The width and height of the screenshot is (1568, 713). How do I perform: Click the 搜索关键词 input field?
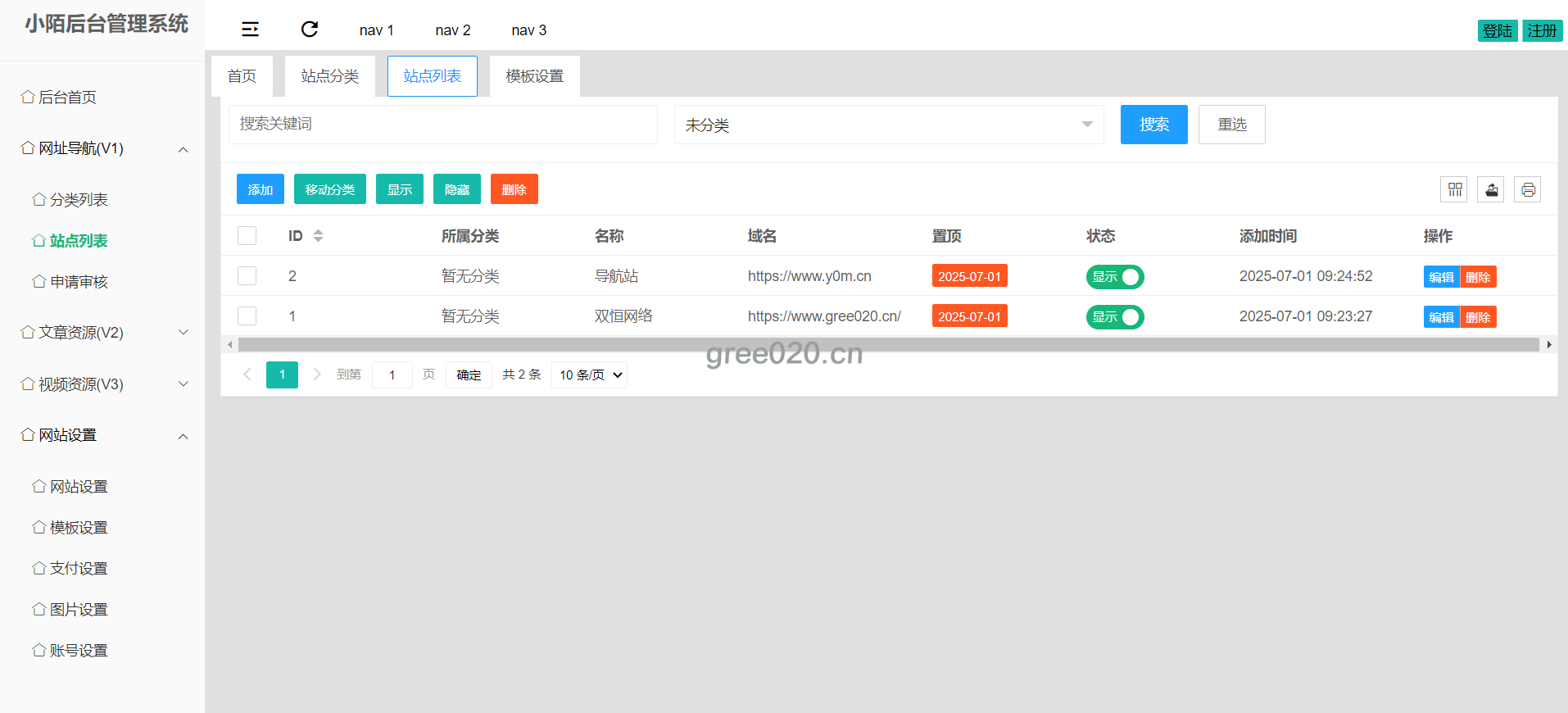click(x=442, y=125)
